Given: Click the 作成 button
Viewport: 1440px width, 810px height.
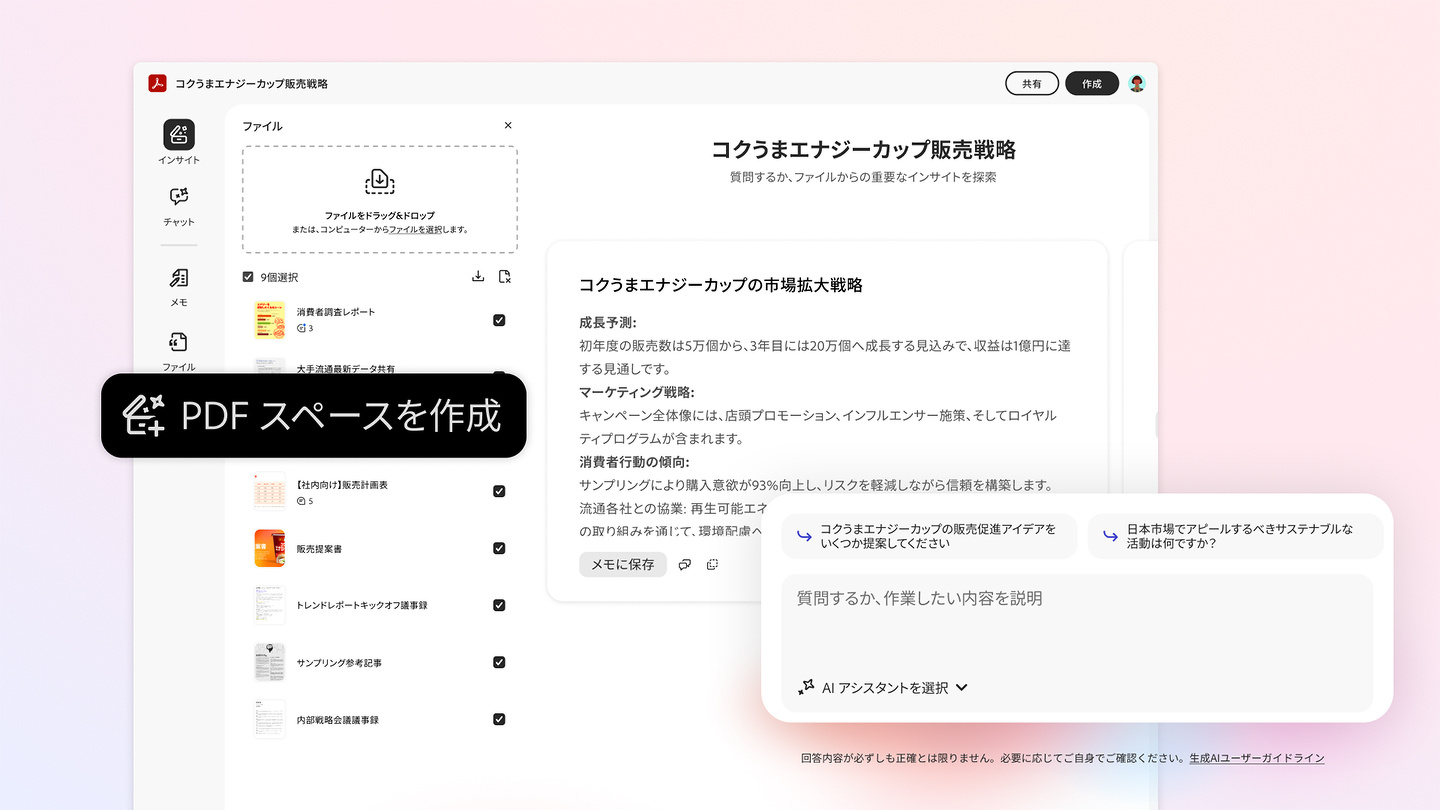Looking at the screenshot, I should click(x=1092, y=84).
